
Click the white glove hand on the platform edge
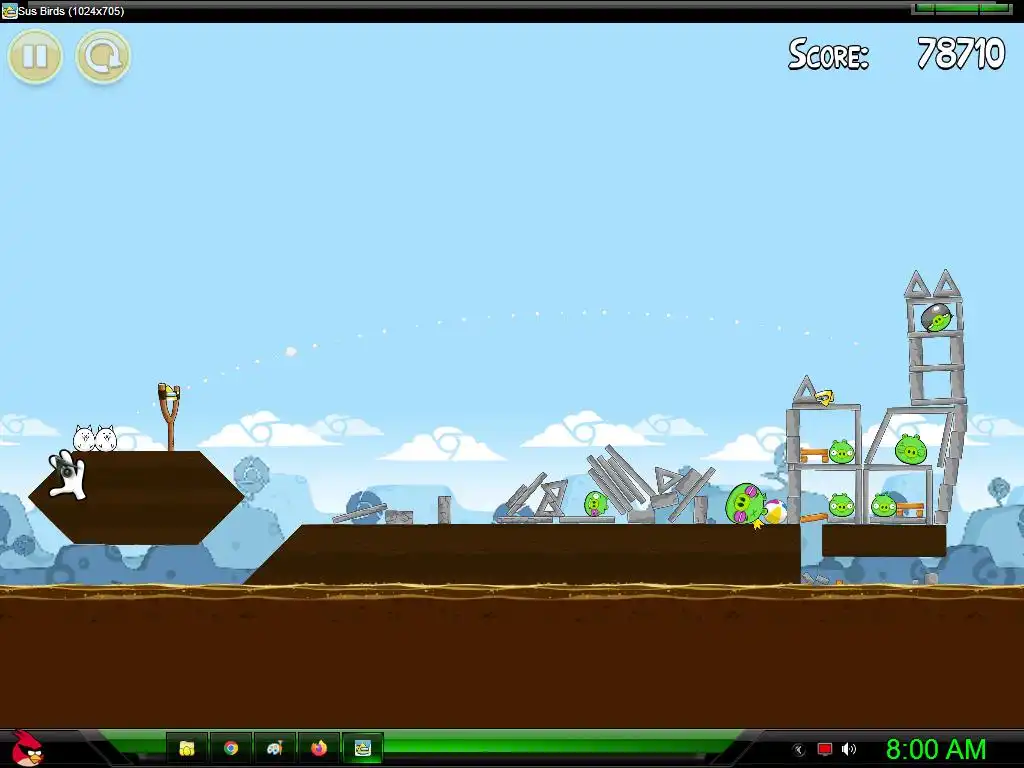pyautogui.click(x=68, y=475)
